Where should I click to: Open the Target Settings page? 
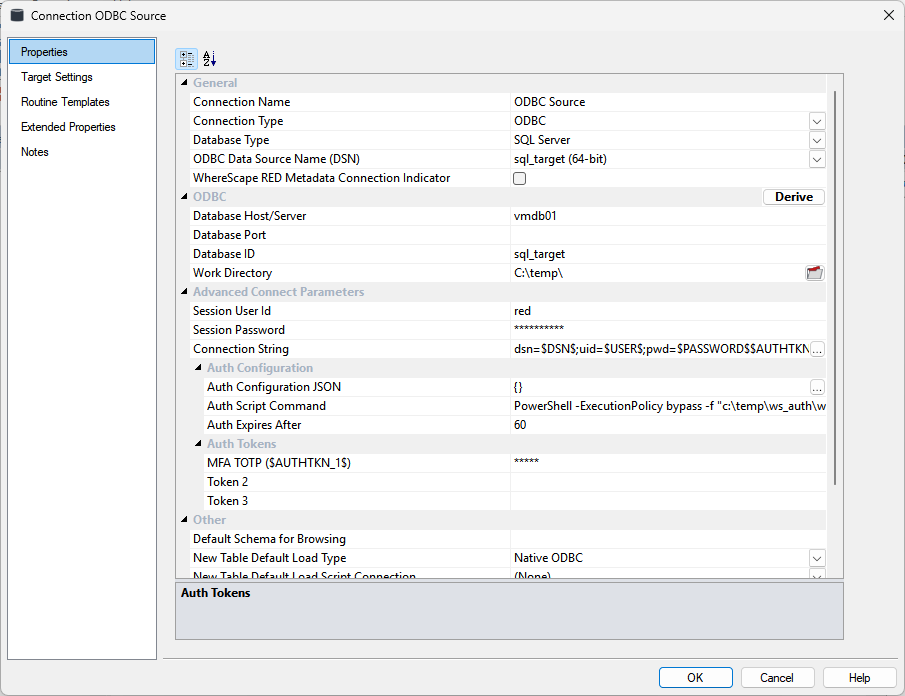[x=57, y=77]
